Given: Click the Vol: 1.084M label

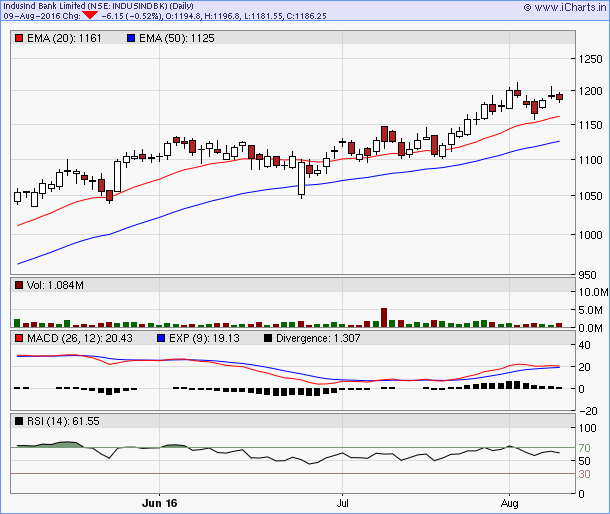Looking at the screenshot, I should tap(55, 285).
